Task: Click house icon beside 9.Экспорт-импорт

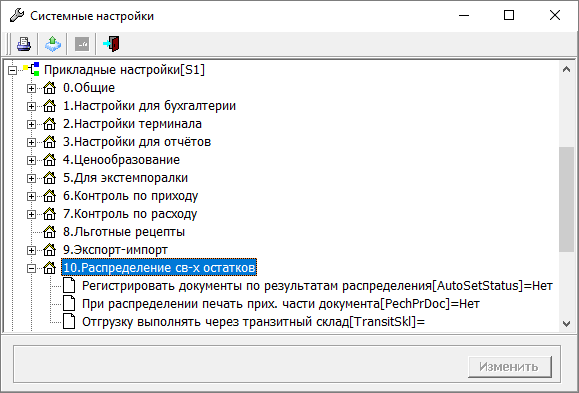Action: click(x=49, y=250)
